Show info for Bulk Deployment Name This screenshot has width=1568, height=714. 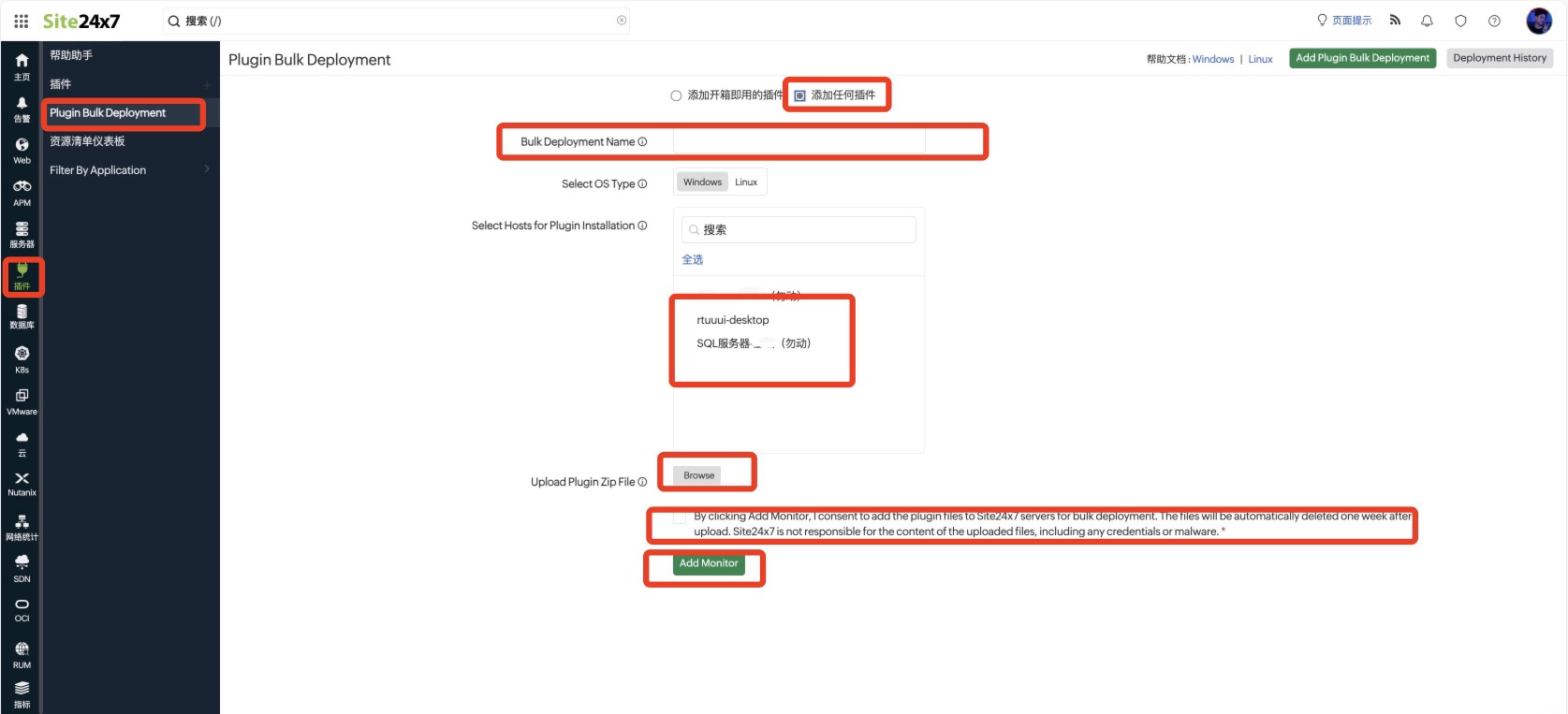point(642,142)
